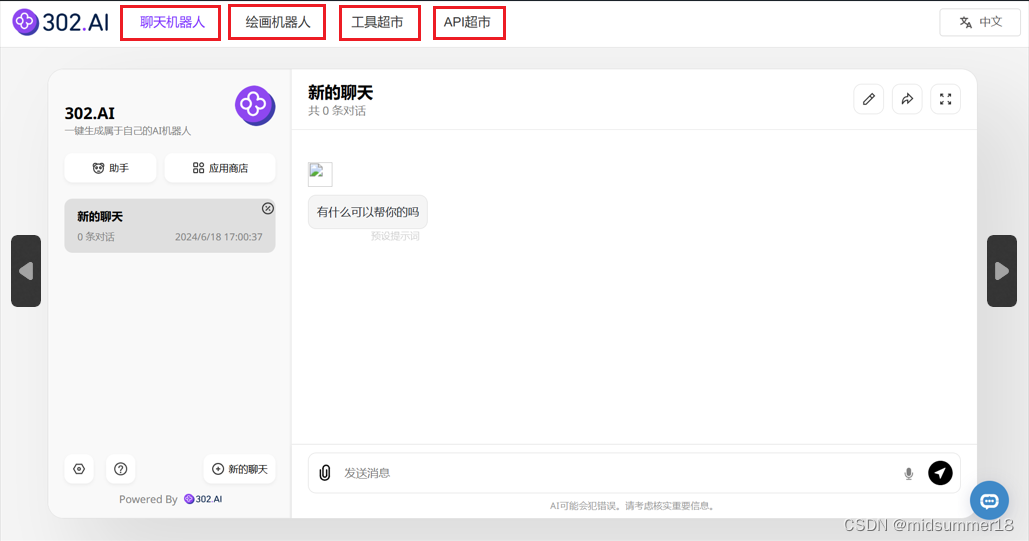This screenshot has width=1029, height=541.
Task: Delete the 新的聊天 conversation via its X icon
Action: pos(268,208)
